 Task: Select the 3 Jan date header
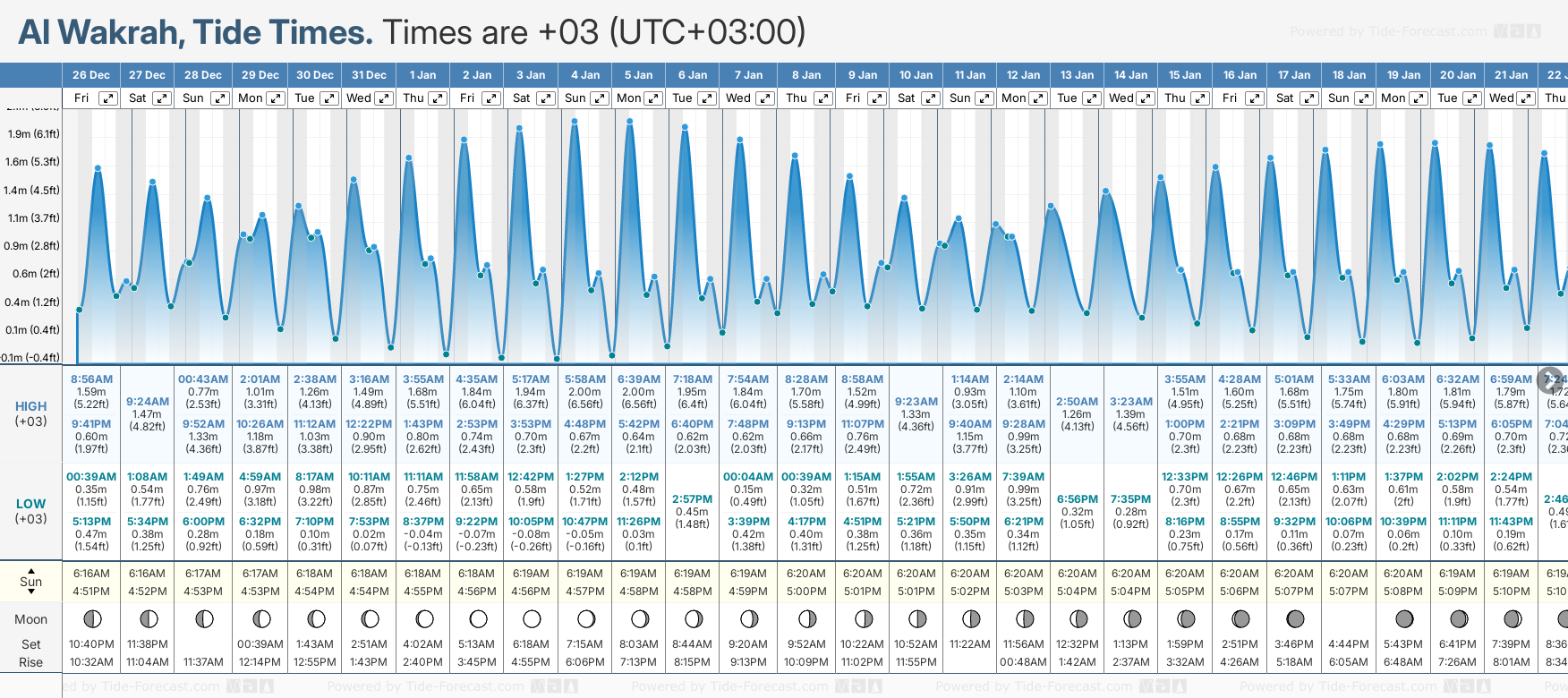pos(531,75)
